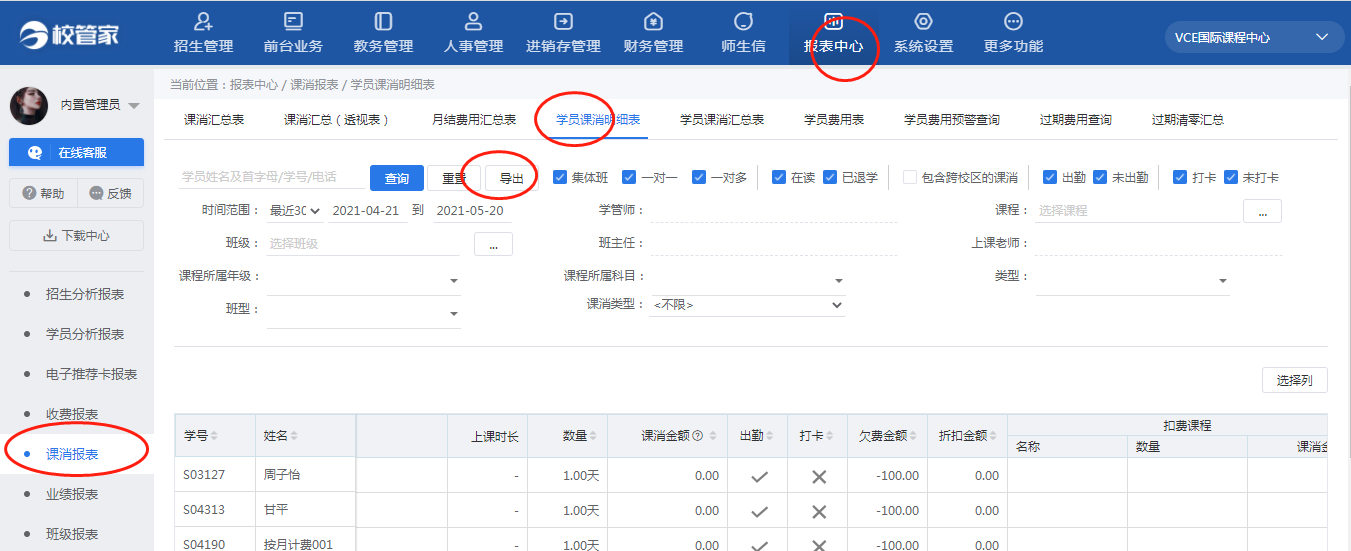Click end date 2021-05-20 field

point(473,211)
